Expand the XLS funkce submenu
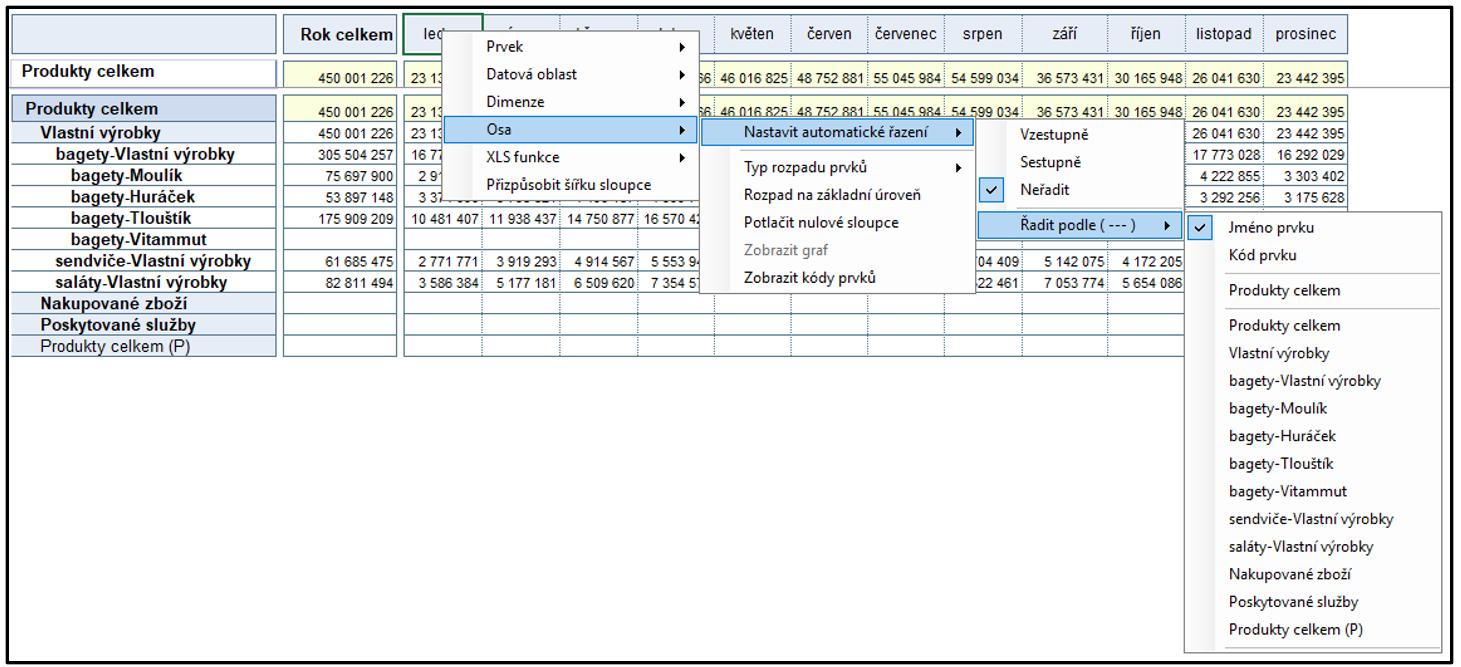This screenshot has height=667, width=1461. pyautogui.click(x=571, y=157)
